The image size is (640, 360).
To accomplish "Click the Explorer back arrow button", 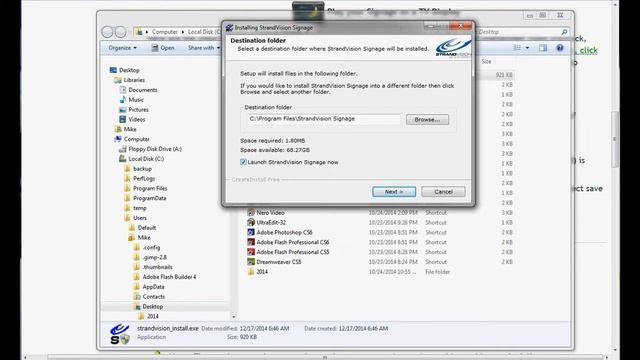I will (107, 31).
